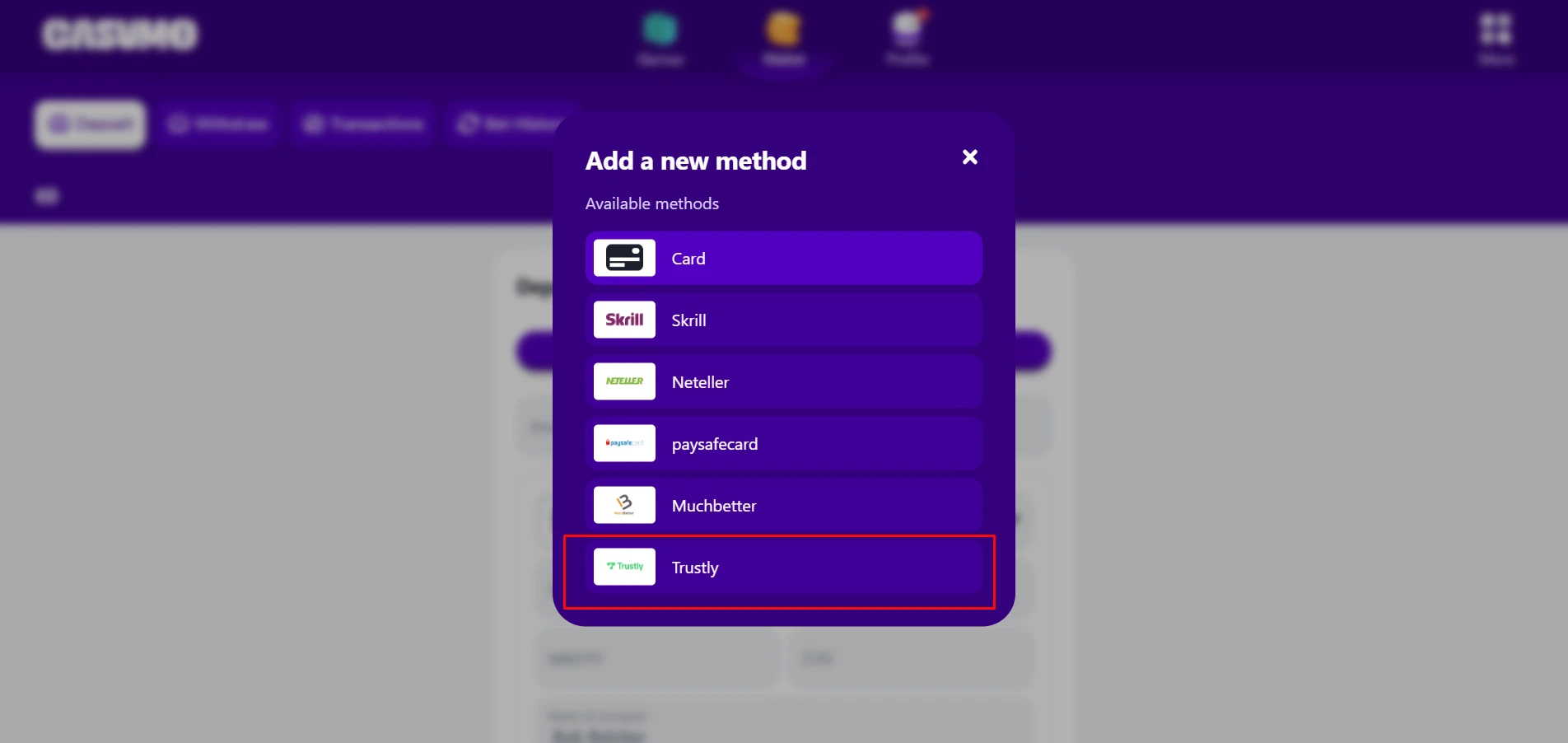Click the Muchbetter logo icon

(x=624, y=505)
